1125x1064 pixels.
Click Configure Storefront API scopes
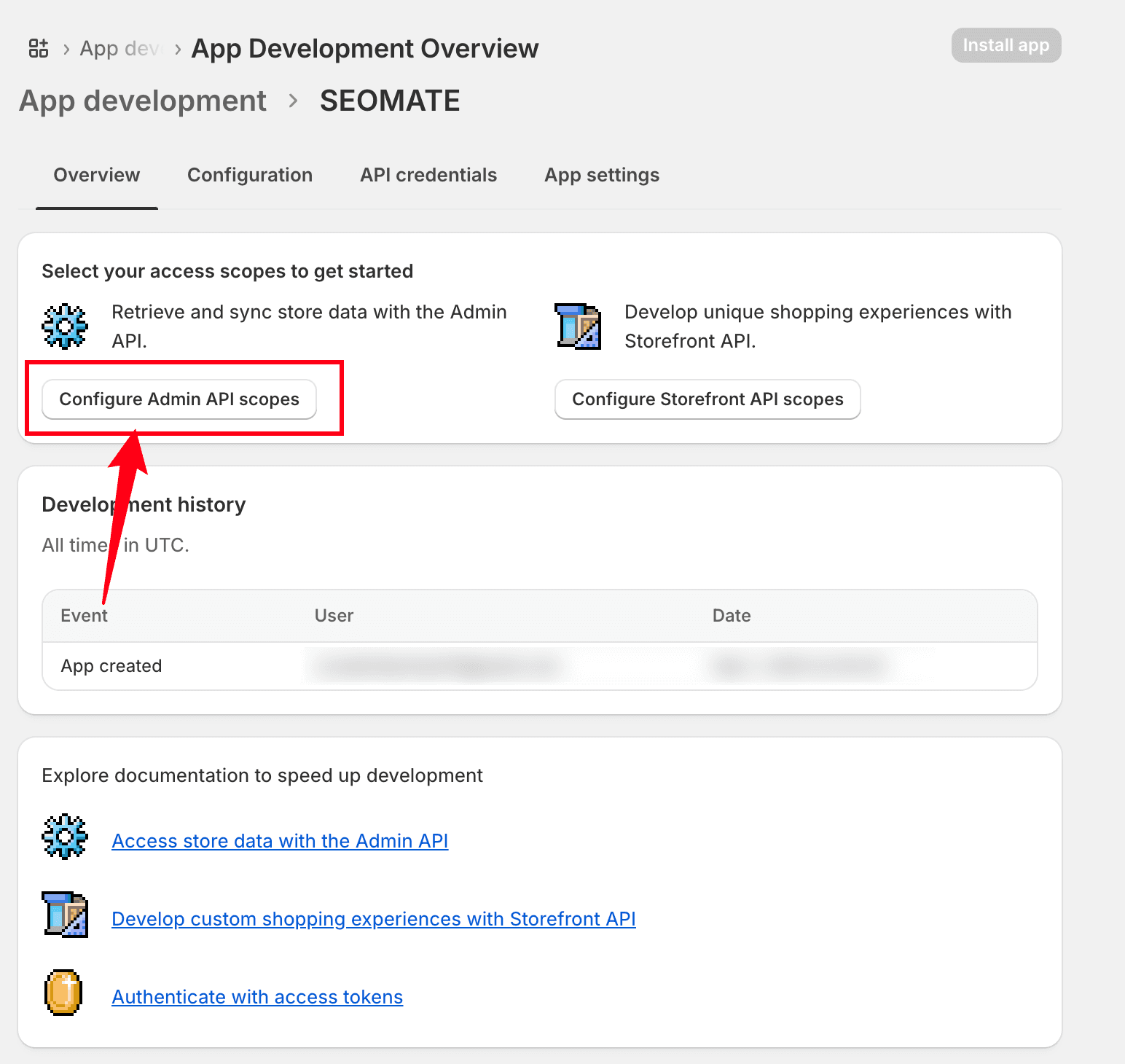(707, 399)
